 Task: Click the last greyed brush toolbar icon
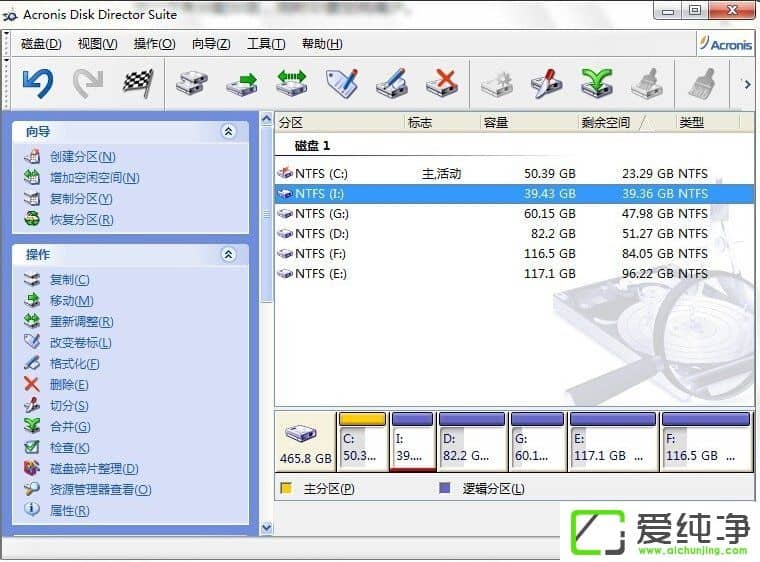click(702, 83)
